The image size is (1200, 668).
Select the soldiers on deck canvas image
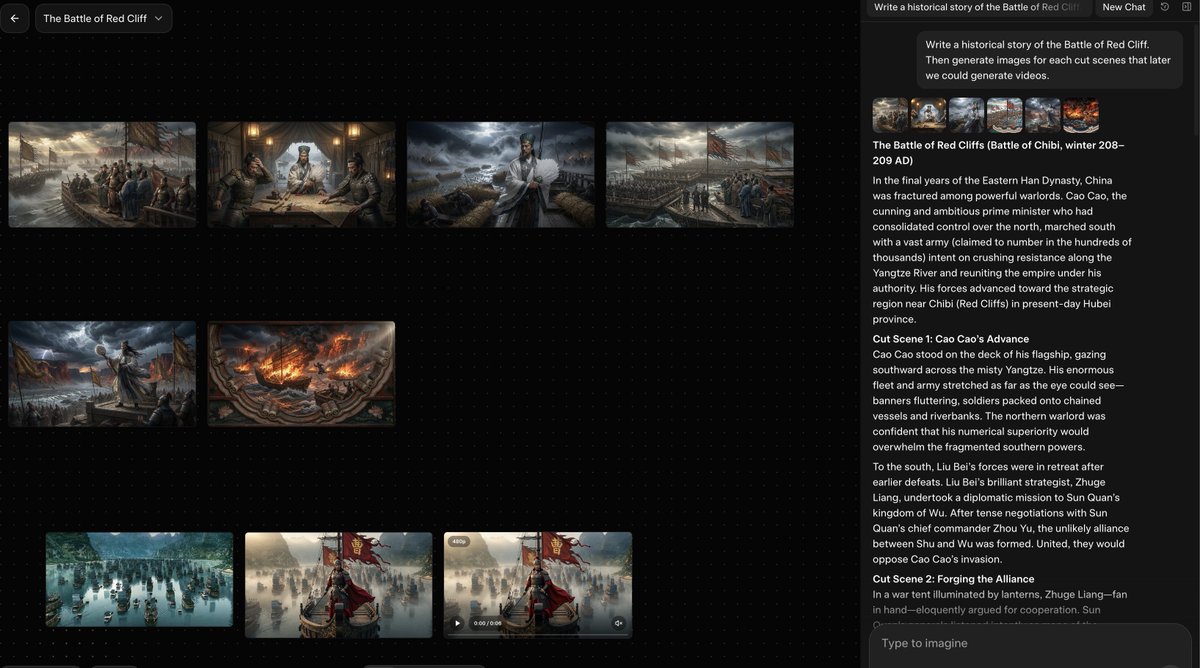tap(102, 174)
